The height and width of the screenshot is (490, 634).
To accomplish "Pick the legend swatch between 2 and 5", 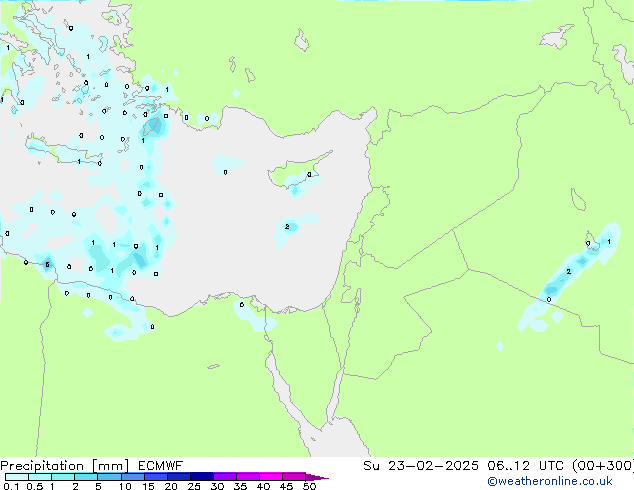I will pyautogui.click(x=86, y=477).
